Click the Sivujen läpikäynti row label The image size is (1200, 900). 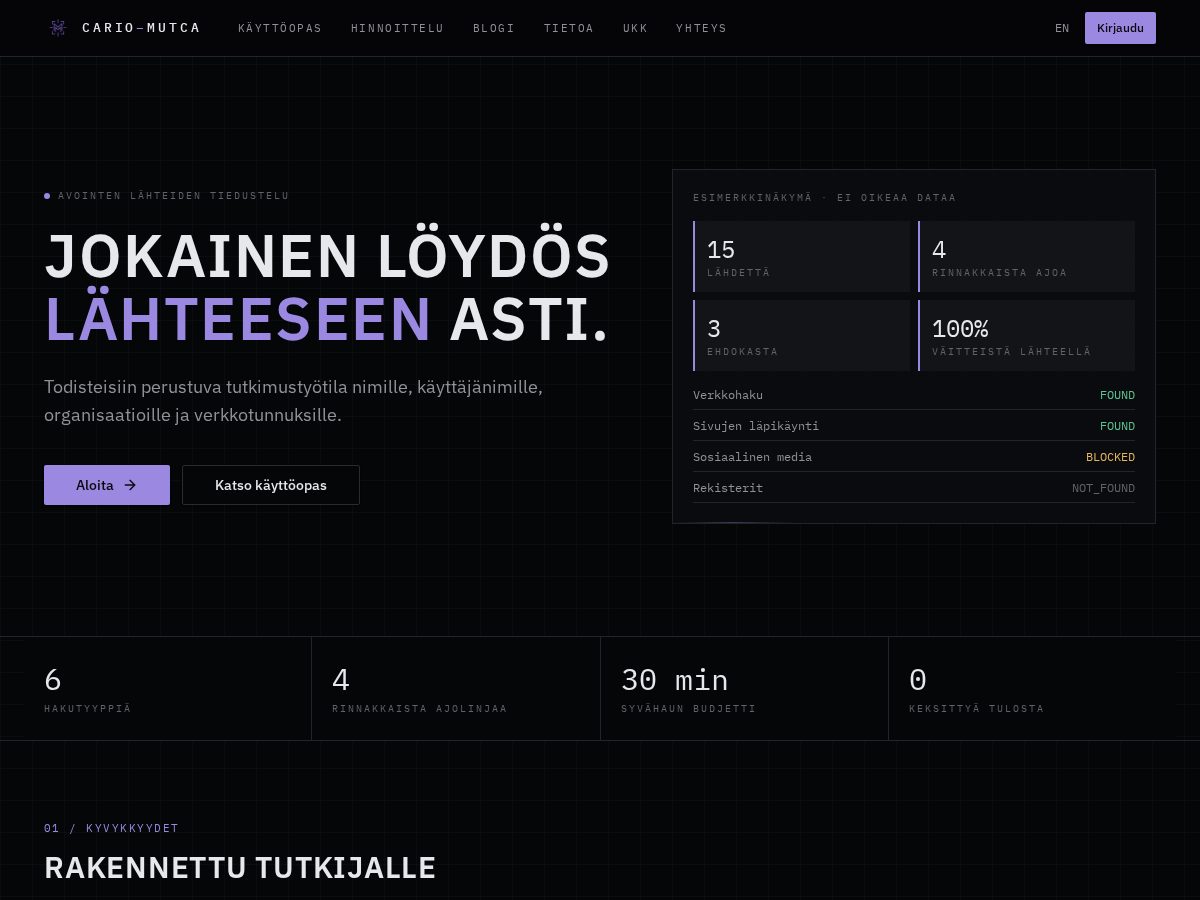[x=756, y=426]
